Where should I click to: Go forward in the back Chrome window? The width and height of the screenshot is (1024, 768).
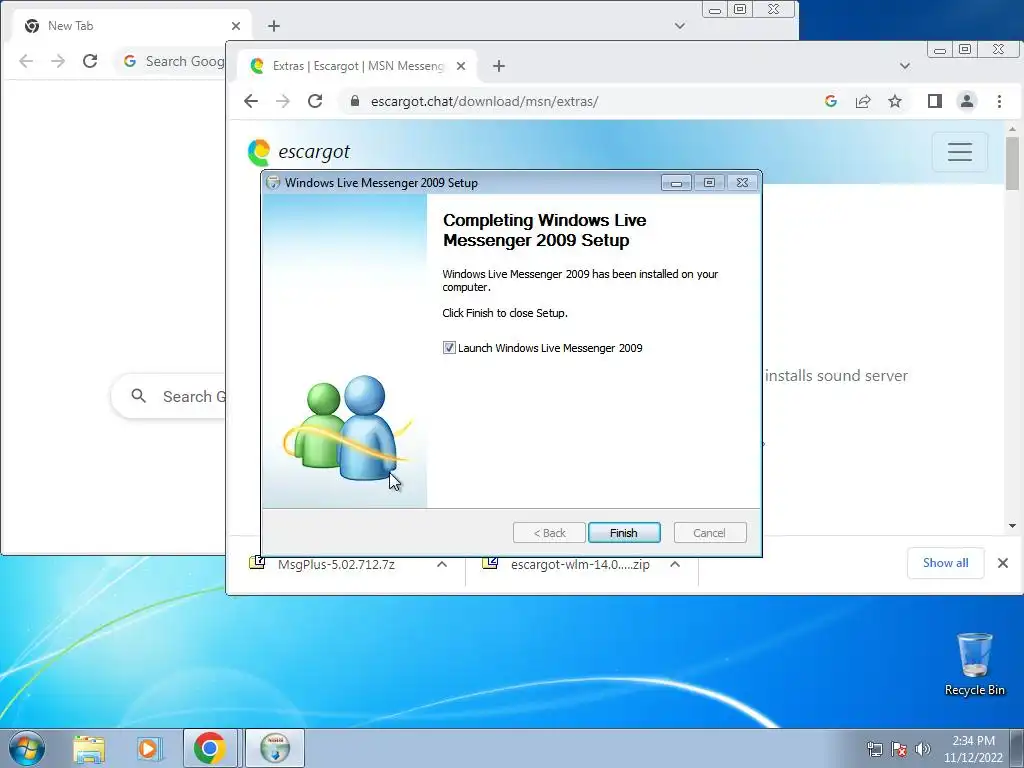point(58,61)
